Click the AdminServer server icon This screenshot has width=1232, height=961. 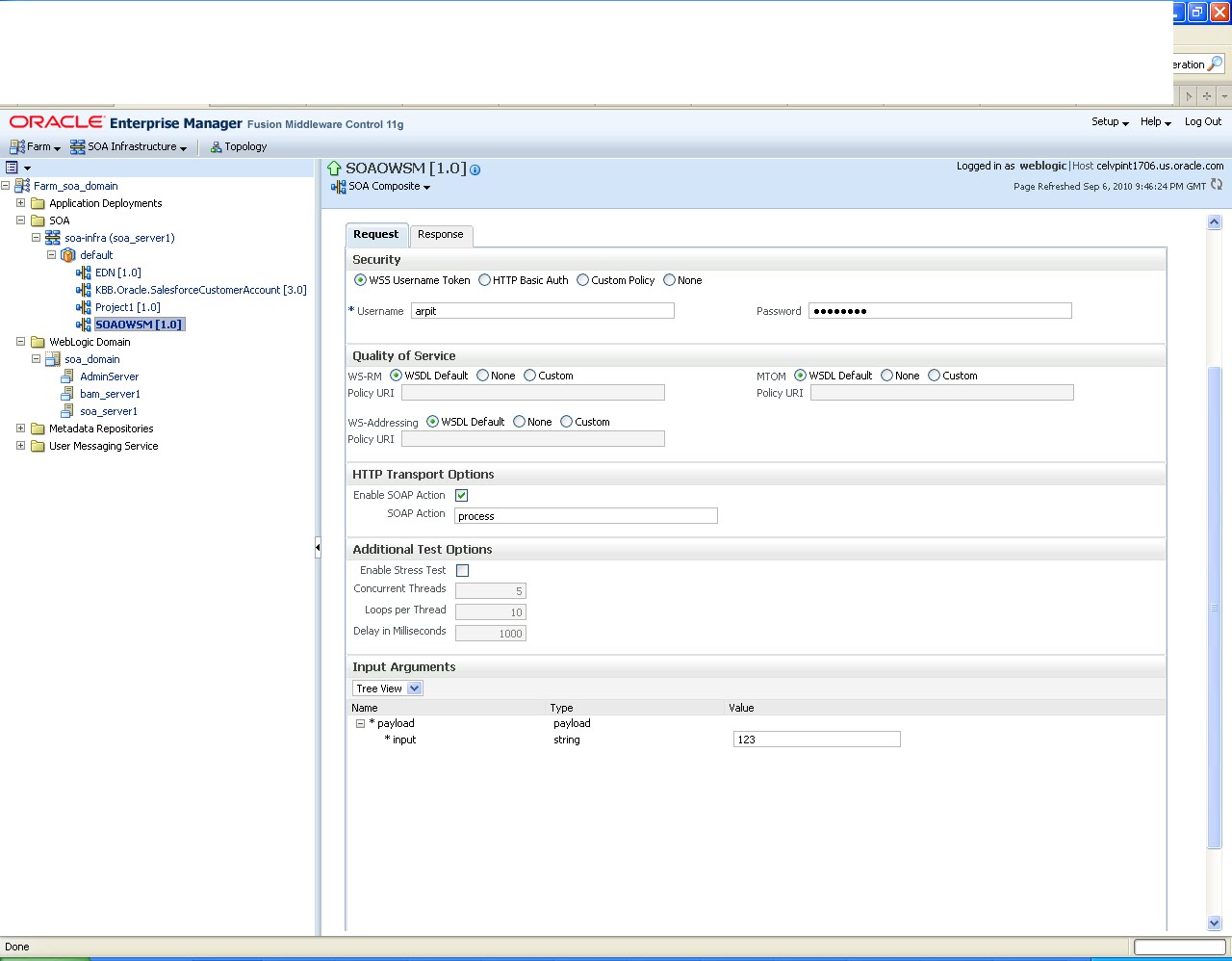[67, 377]
